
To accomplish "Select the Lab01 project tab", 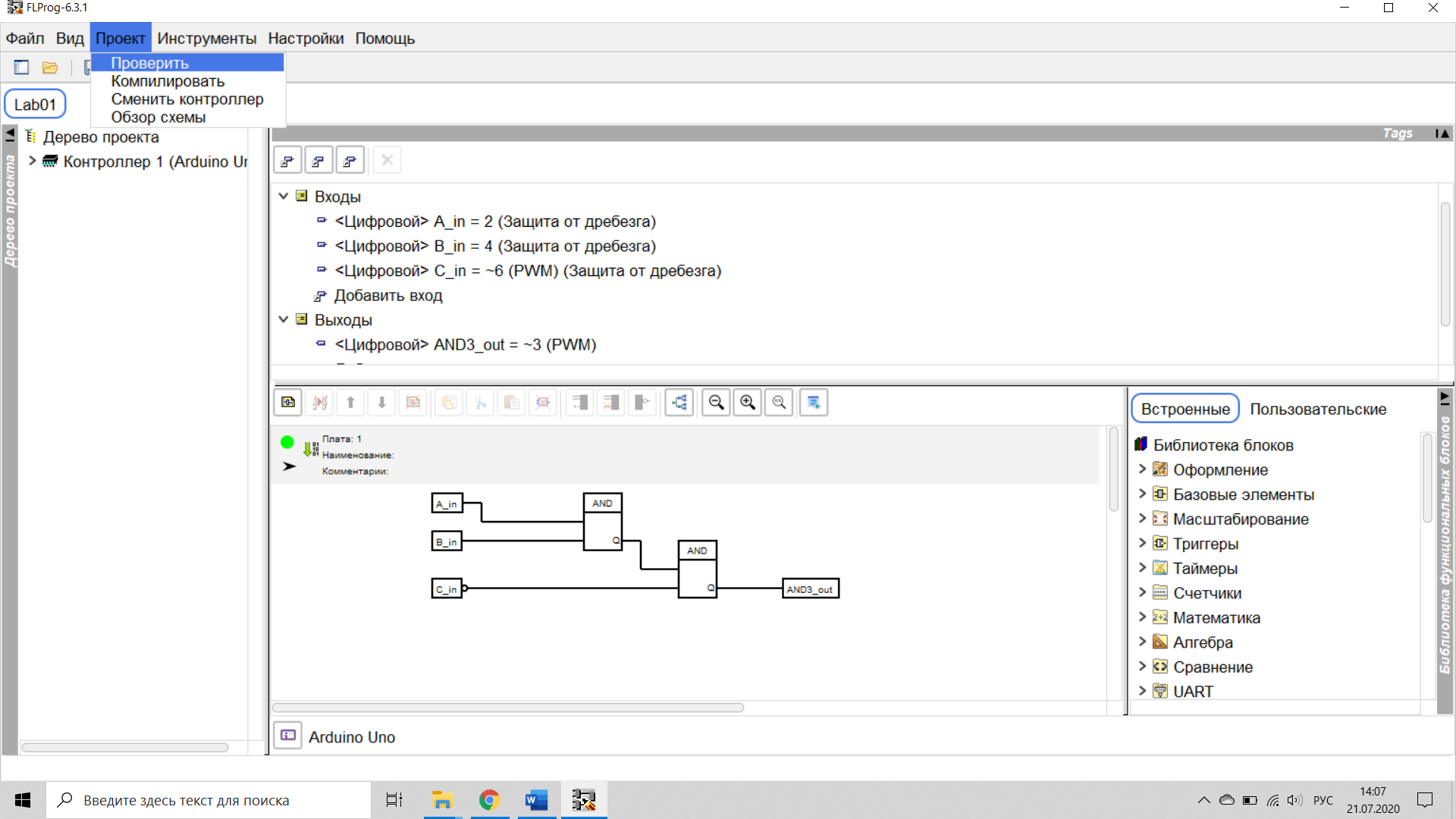I will [36, 105].
